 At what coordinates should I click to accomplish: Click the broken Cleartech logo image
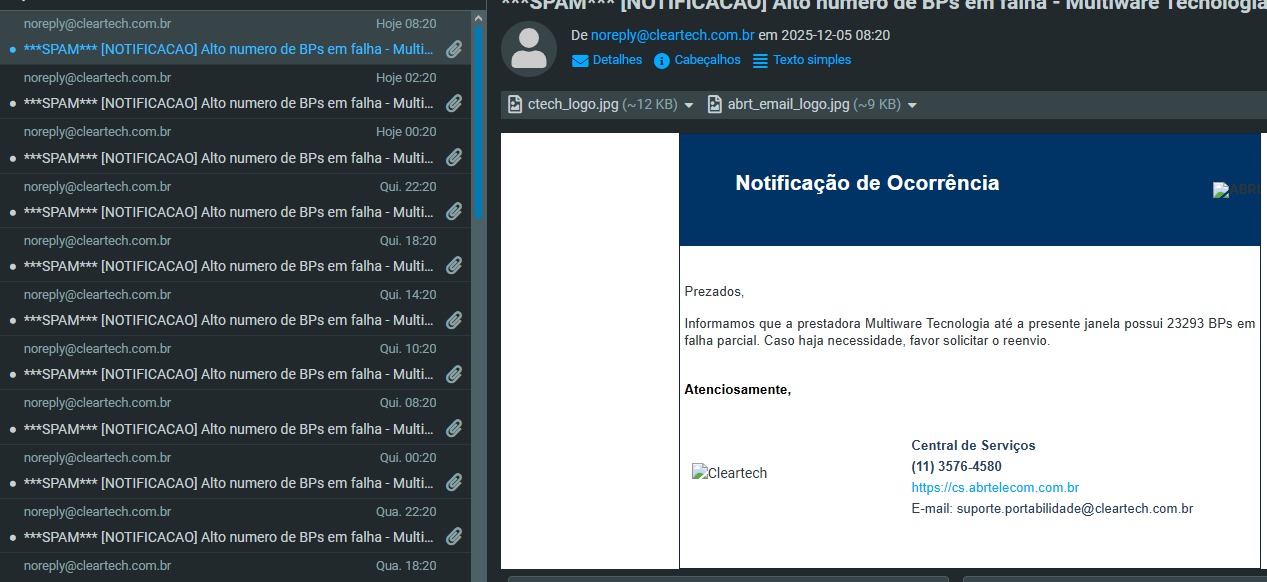[x=729, y=473]
